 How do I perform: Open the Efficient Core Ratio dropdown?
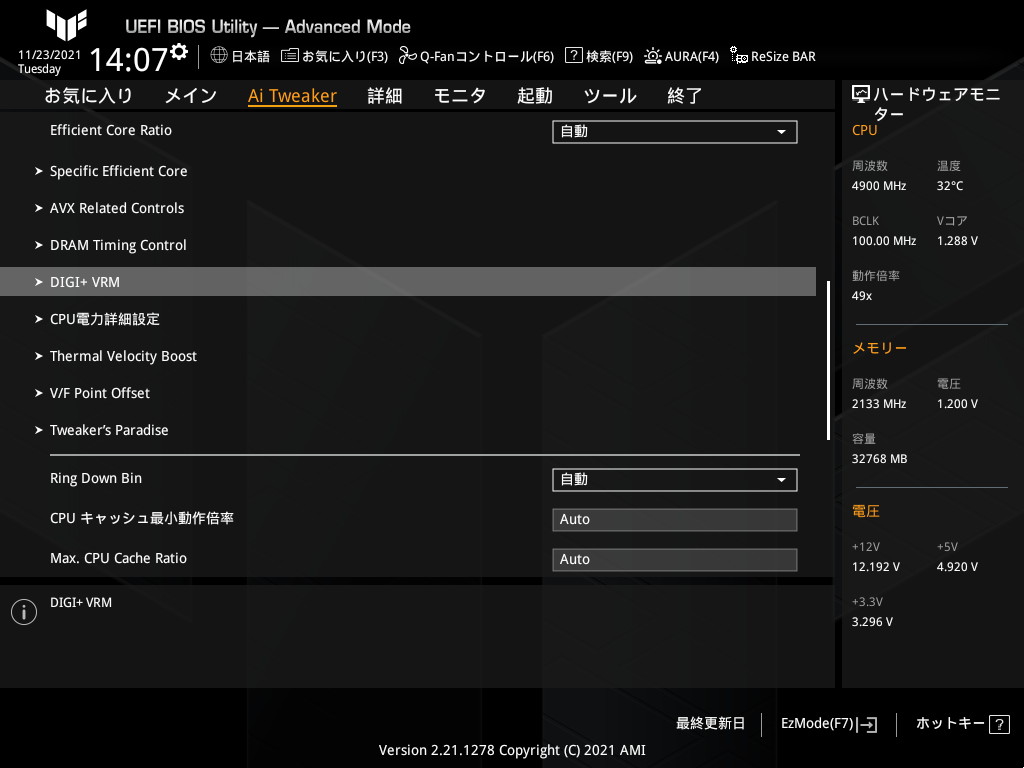675,132
